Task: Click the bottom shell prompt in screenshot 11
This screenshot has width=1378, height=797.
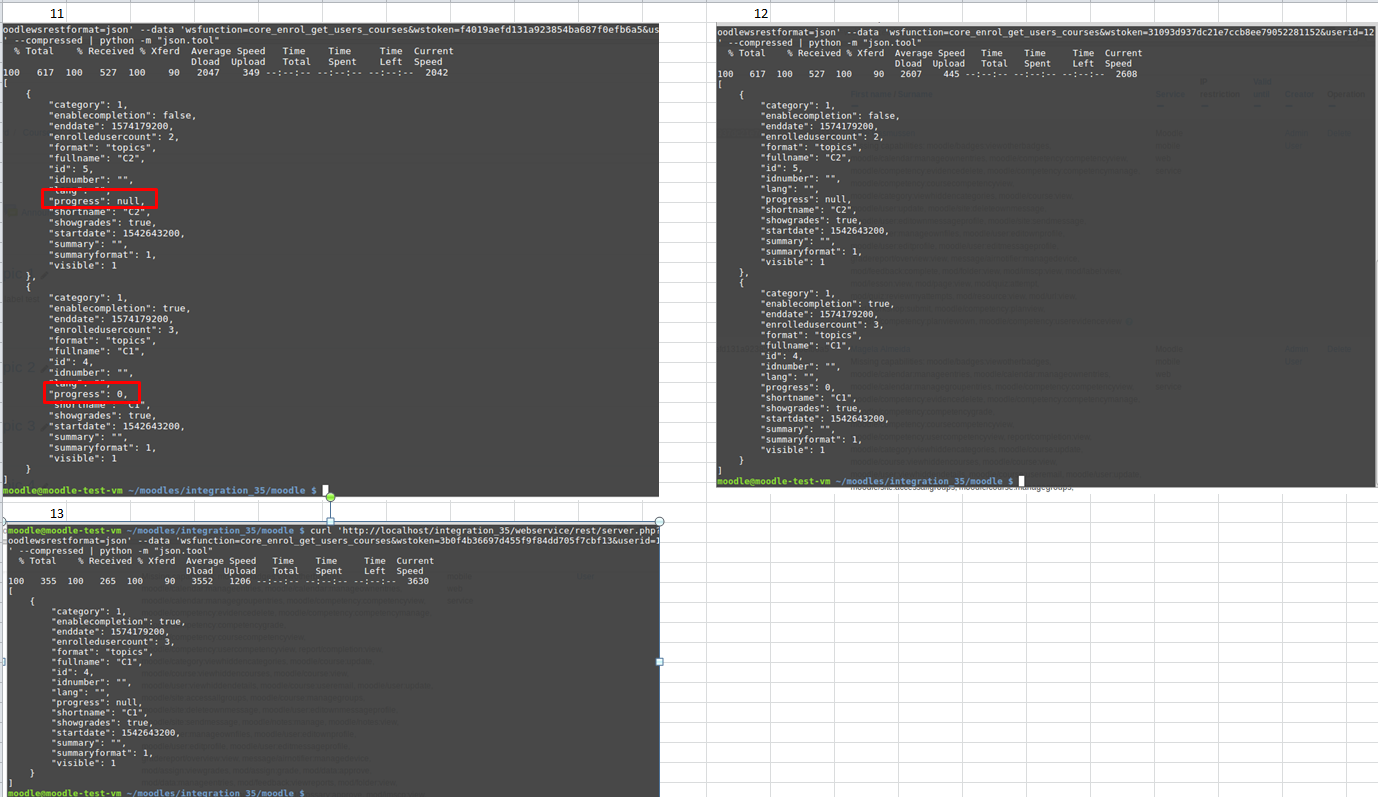Action: pos(160,491)
